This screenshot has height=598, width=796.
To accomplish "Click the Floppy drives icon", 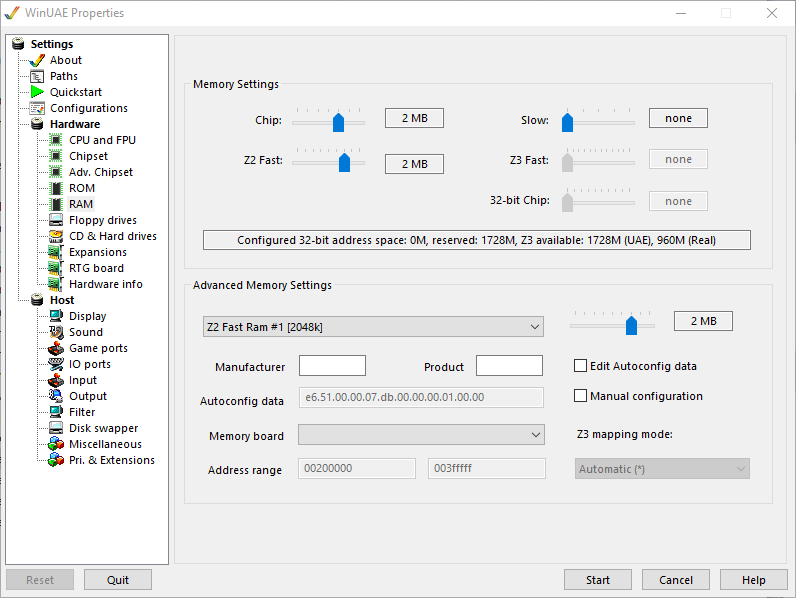I will (x=57, y=220).
